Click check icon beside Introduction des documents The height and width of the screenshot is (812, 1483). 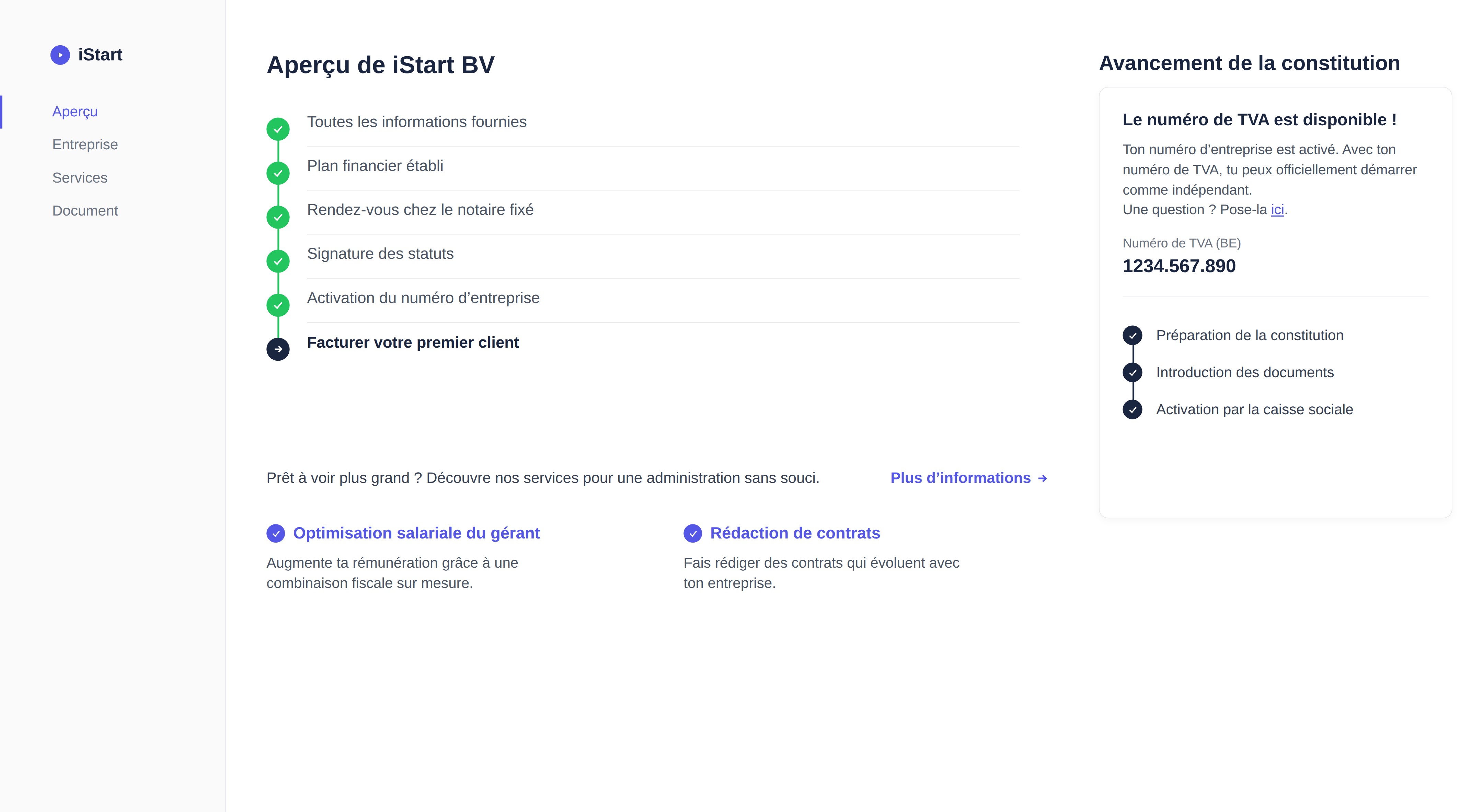(1133, 372)
